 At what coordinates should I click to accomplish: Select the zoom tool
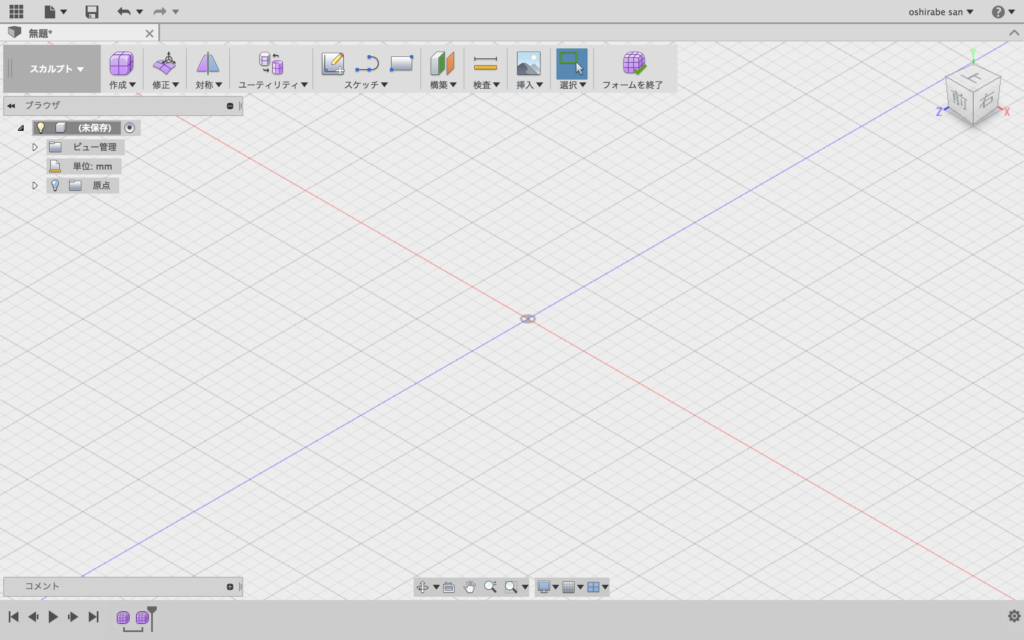pyautogui.click(x=490, y=587)
